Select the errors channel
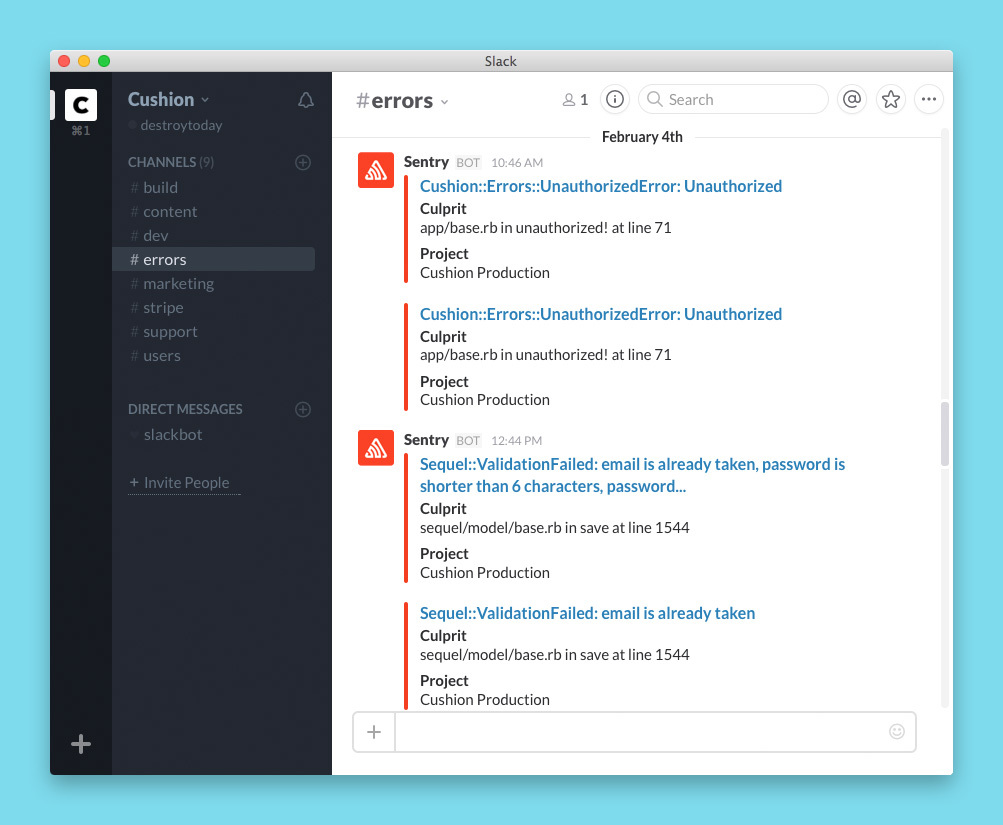This screenshot has width=1003, height=825. tap(214, 260)
